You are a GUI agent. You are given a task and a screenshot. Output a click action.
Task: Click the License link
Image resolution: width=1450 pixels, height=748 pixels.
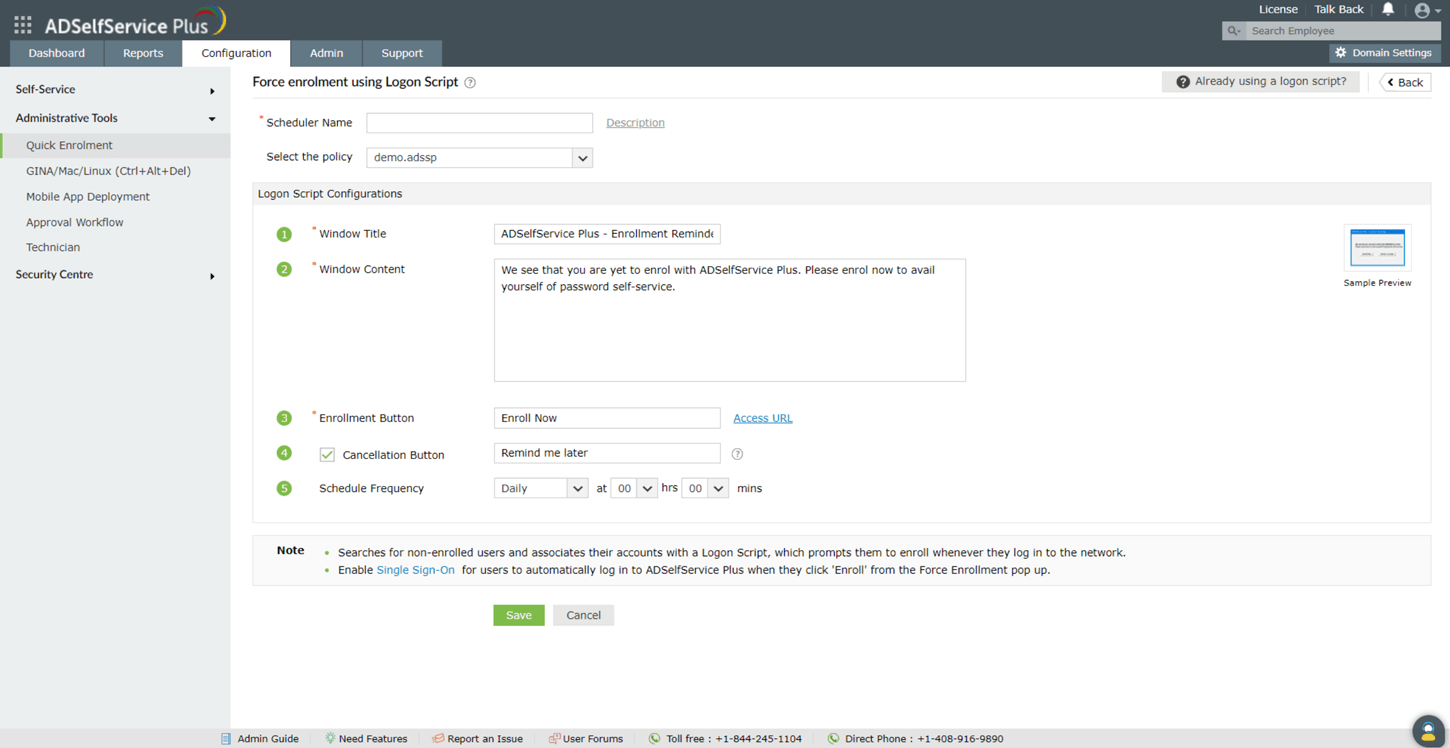1278,10
